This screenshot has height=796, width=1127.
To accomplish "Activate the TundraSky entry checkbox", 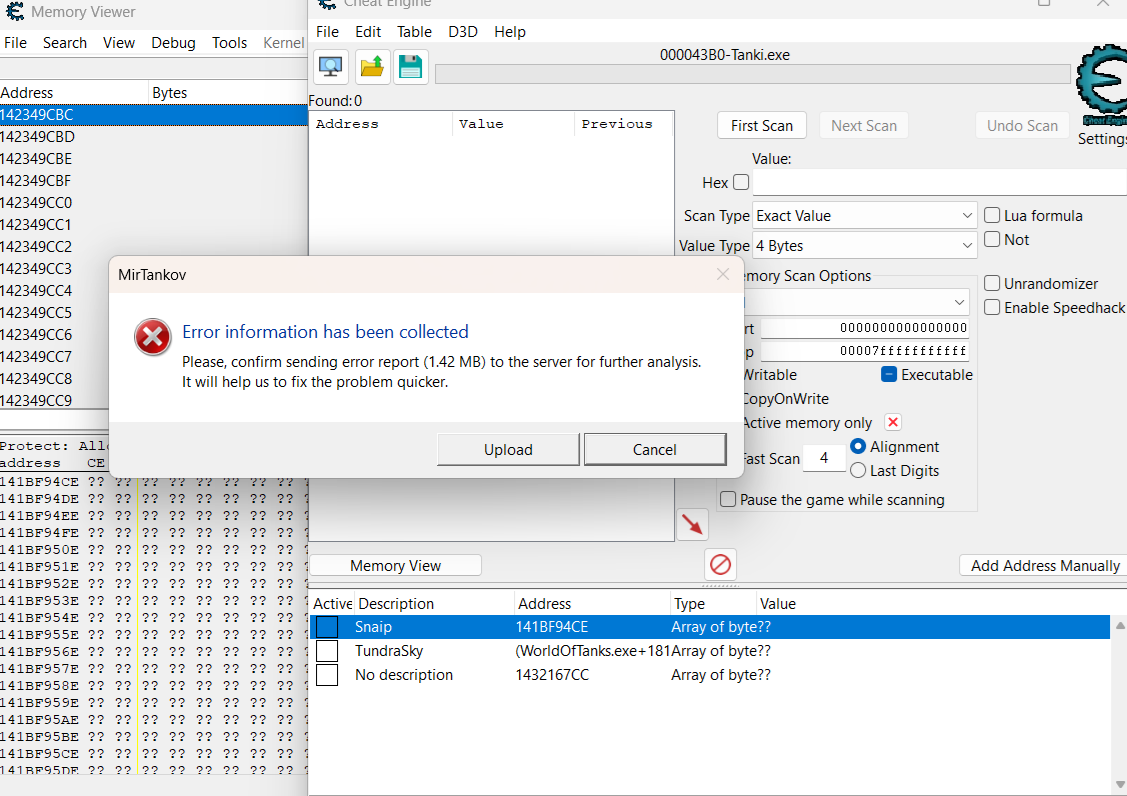I will [327, 651].
